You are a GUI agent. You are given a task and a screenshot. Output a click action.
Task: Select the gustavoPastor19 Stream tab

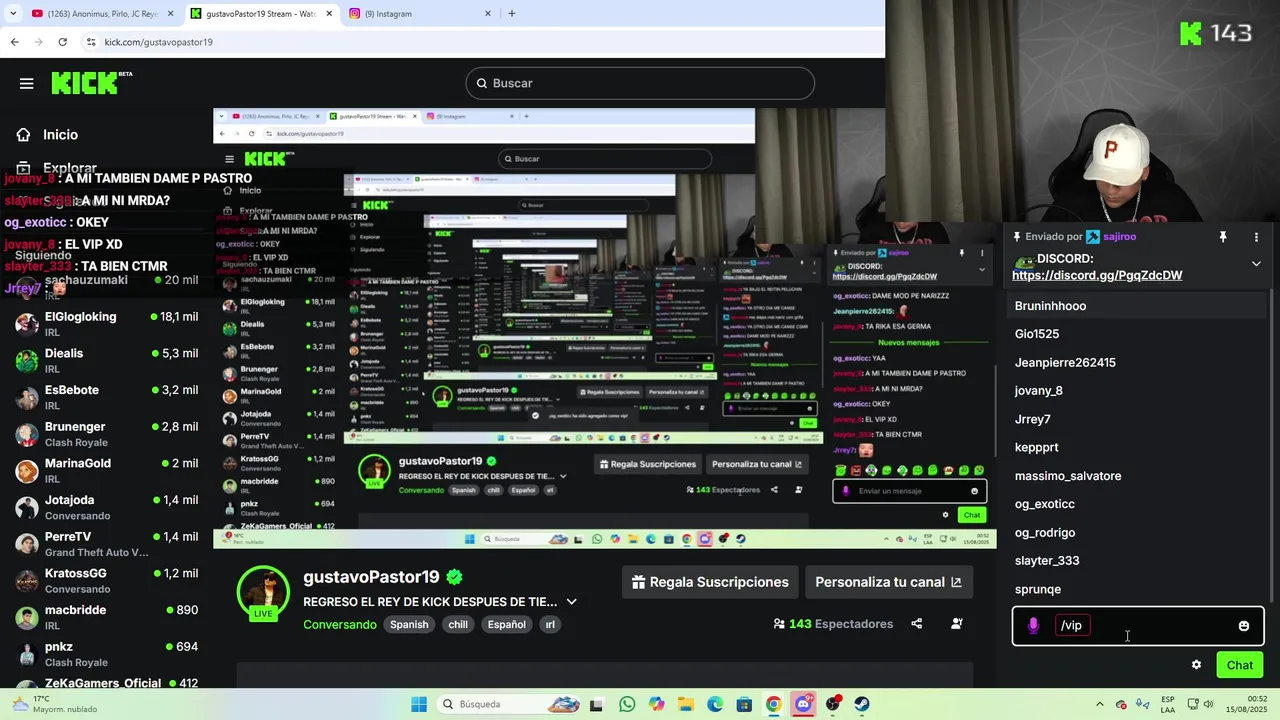pos(264,14)
